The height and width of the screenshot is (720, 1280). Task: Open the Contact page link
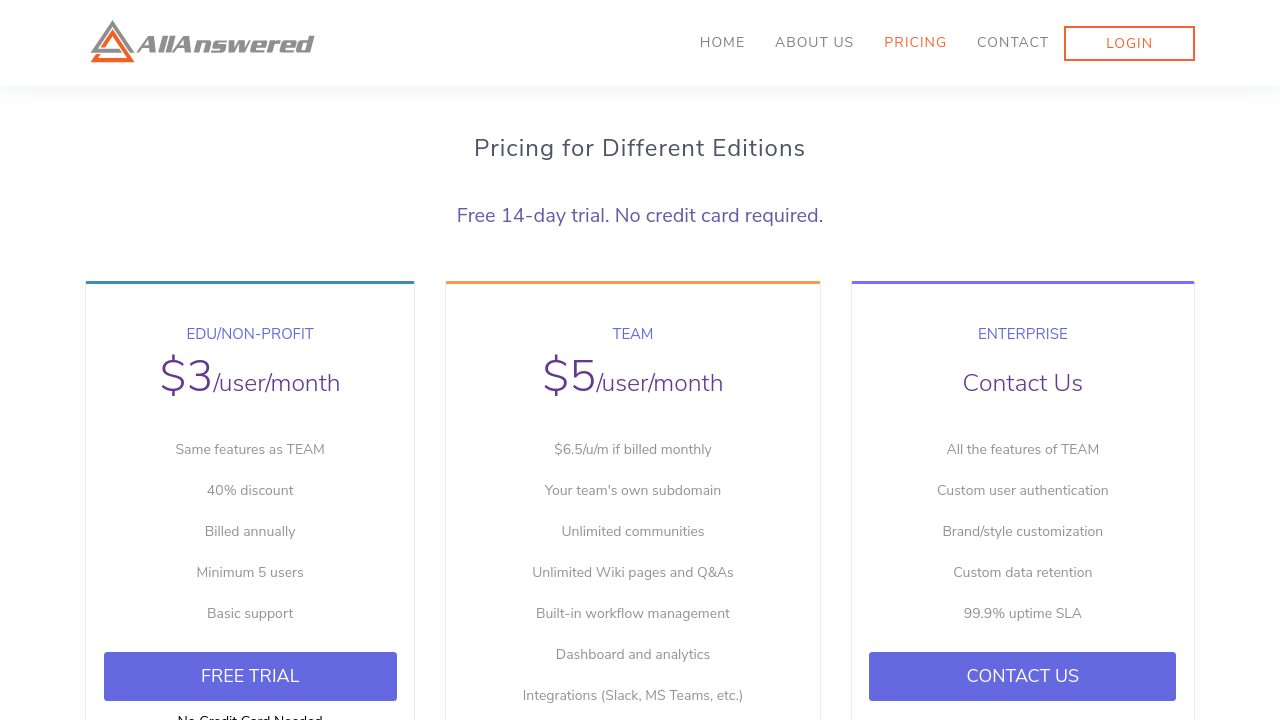click(x=1012, y=43)
